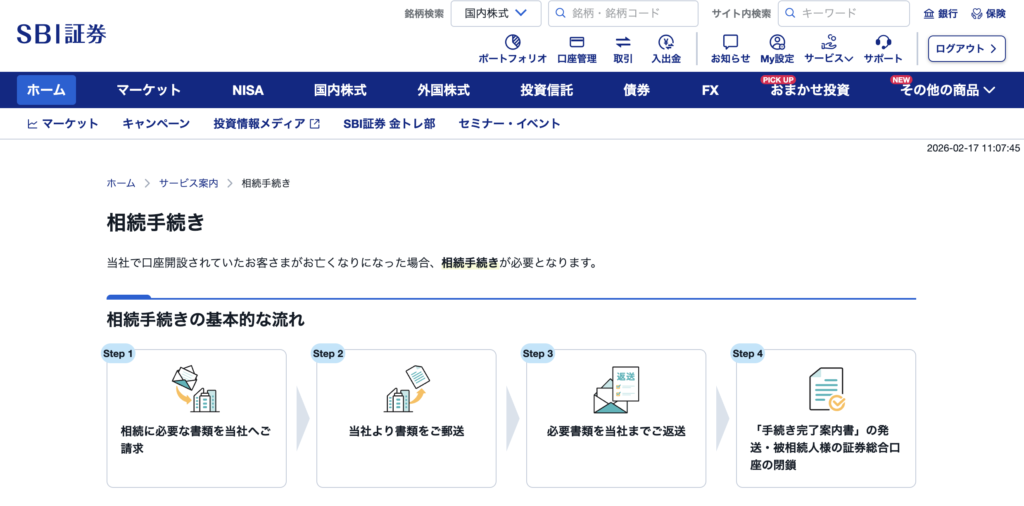Click the SBI証券 logo

click(x=61, y=34)
